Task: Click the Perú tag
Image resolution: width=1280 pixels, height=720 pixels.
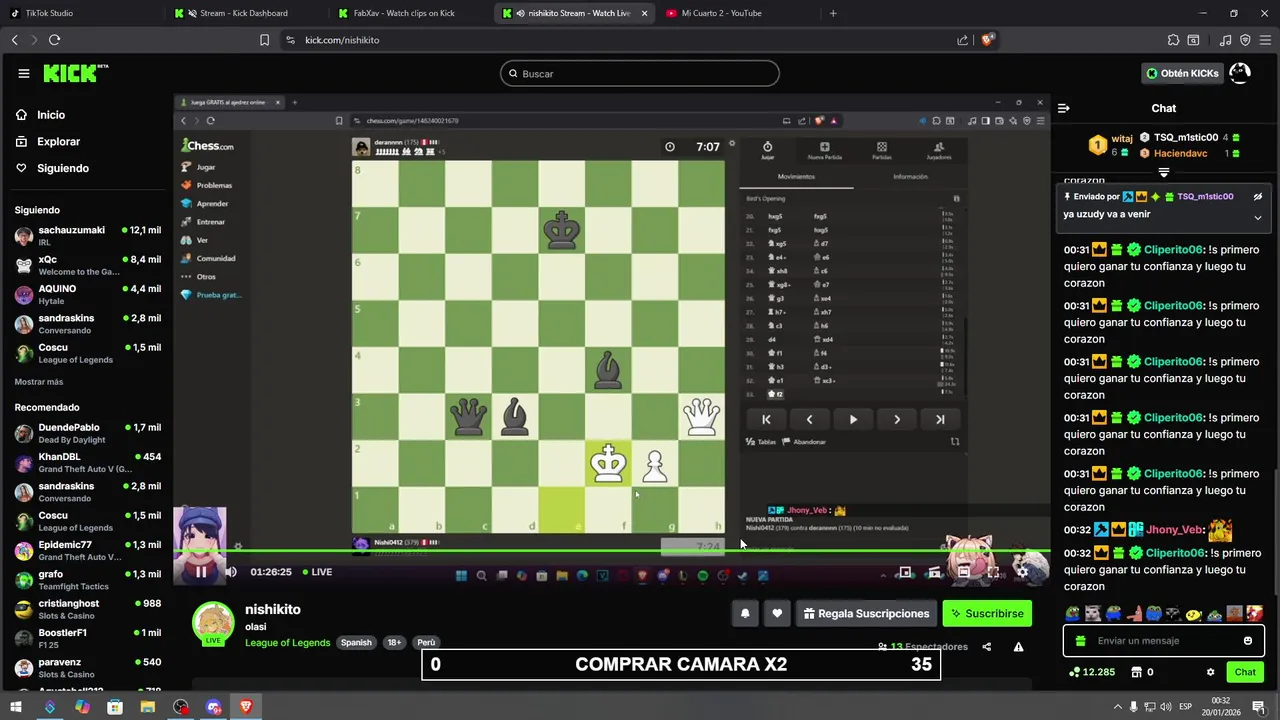Action: 426,643
